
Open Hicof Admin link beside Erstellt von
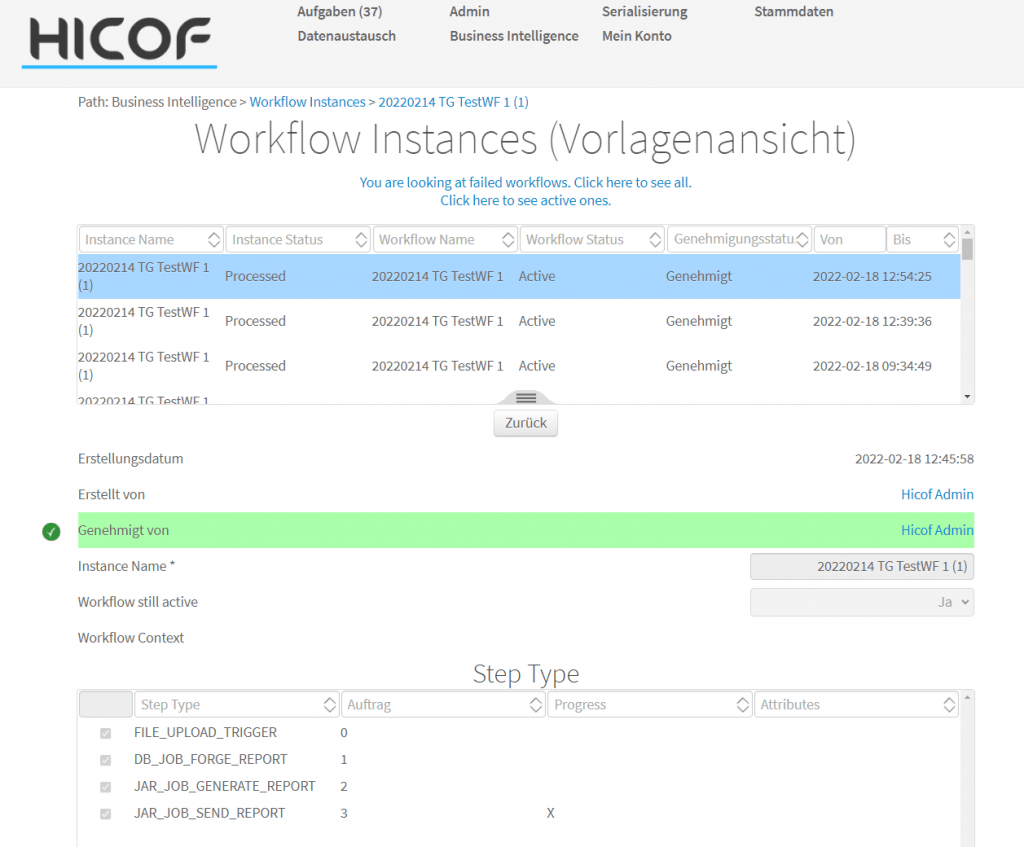937,494
